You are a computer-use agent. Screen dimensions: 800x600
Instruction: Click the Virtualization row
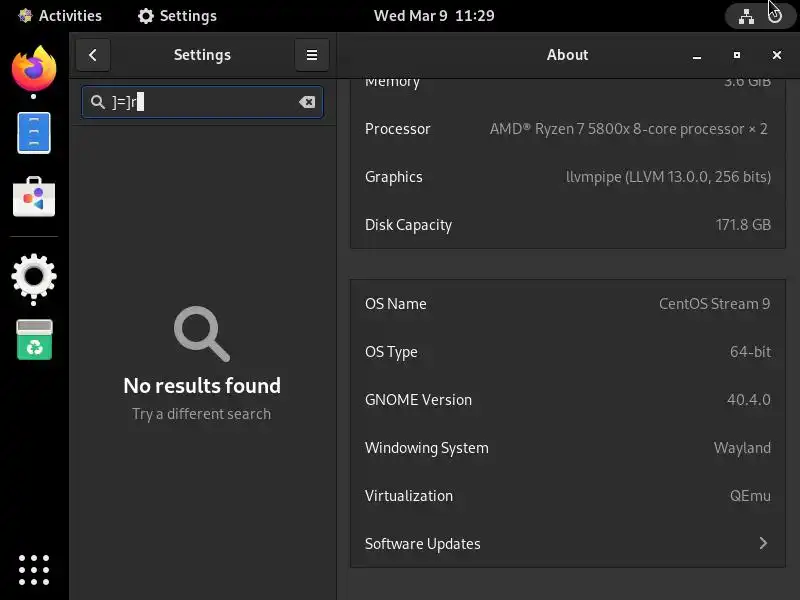[x=568, y=496]
